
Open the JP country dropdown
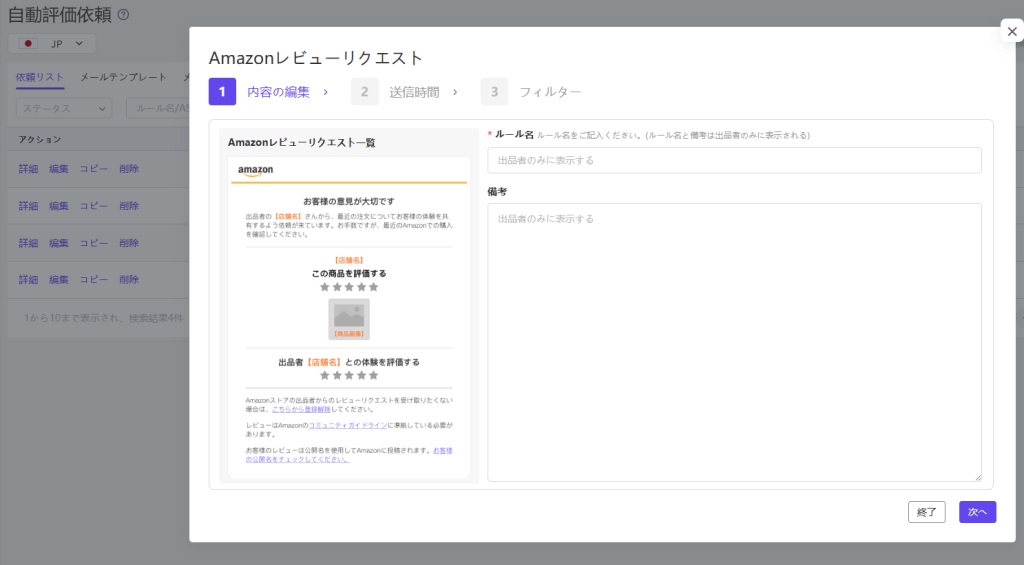pyautogui.click(x=52, y=44)
